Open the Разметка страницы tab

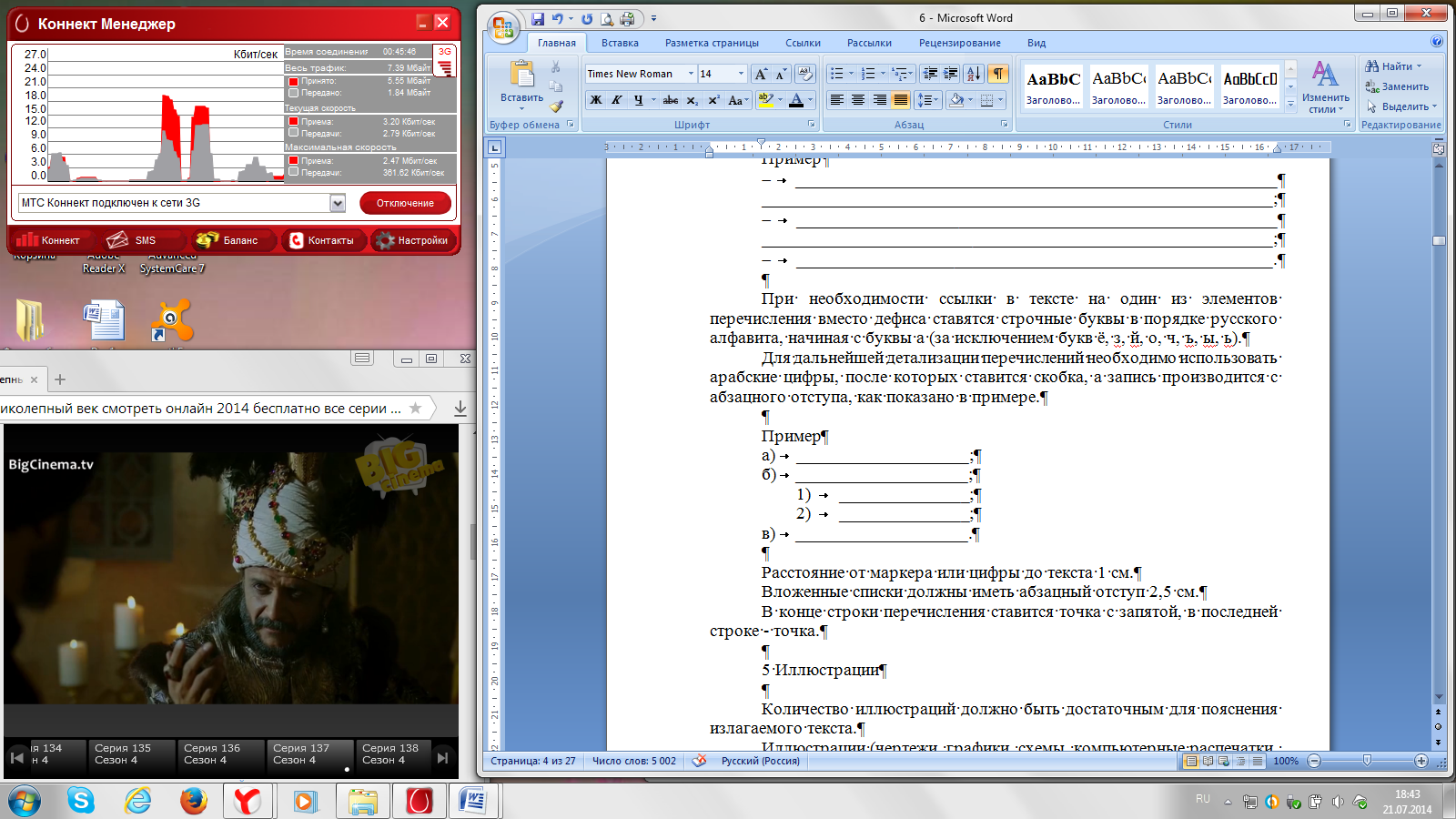pyautogui.click(x=712, y=43)
